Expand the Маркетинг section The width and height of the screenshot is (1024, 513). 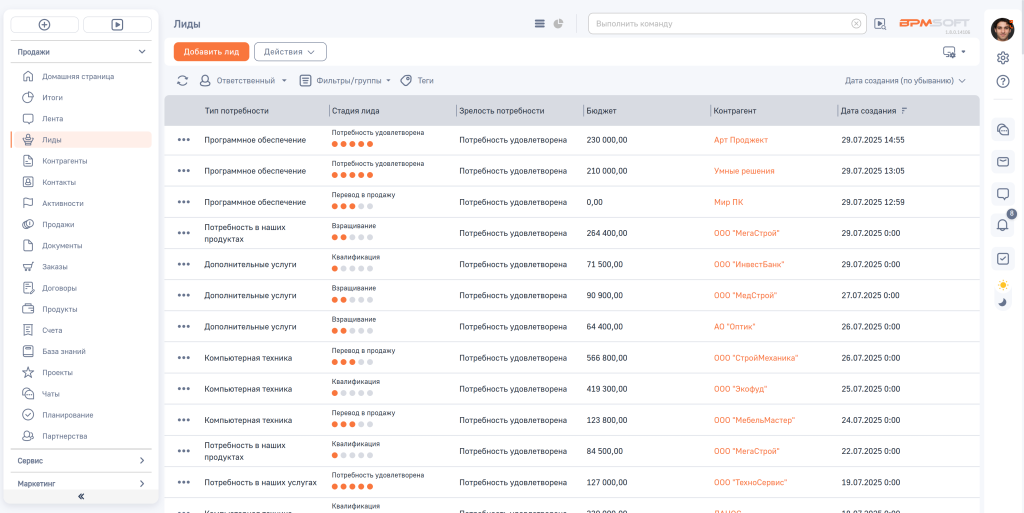click(81, 484)
